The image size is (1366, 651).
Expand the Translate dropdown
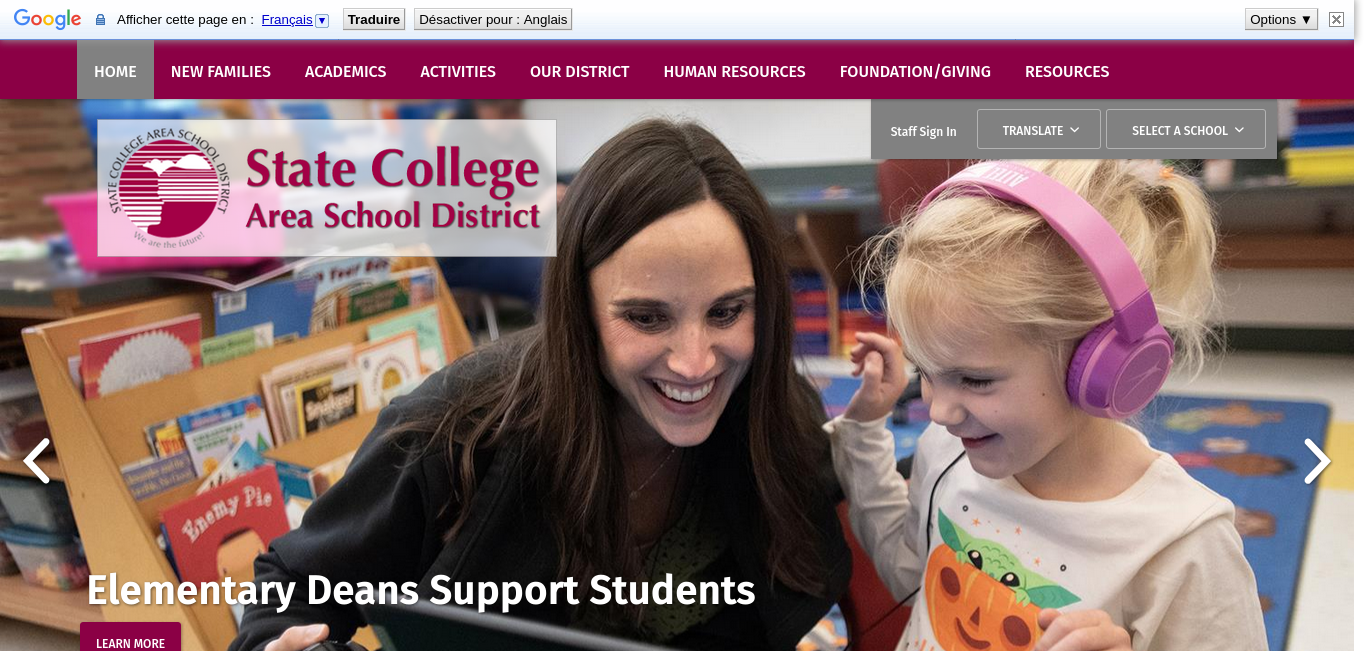click(1039, 130)
